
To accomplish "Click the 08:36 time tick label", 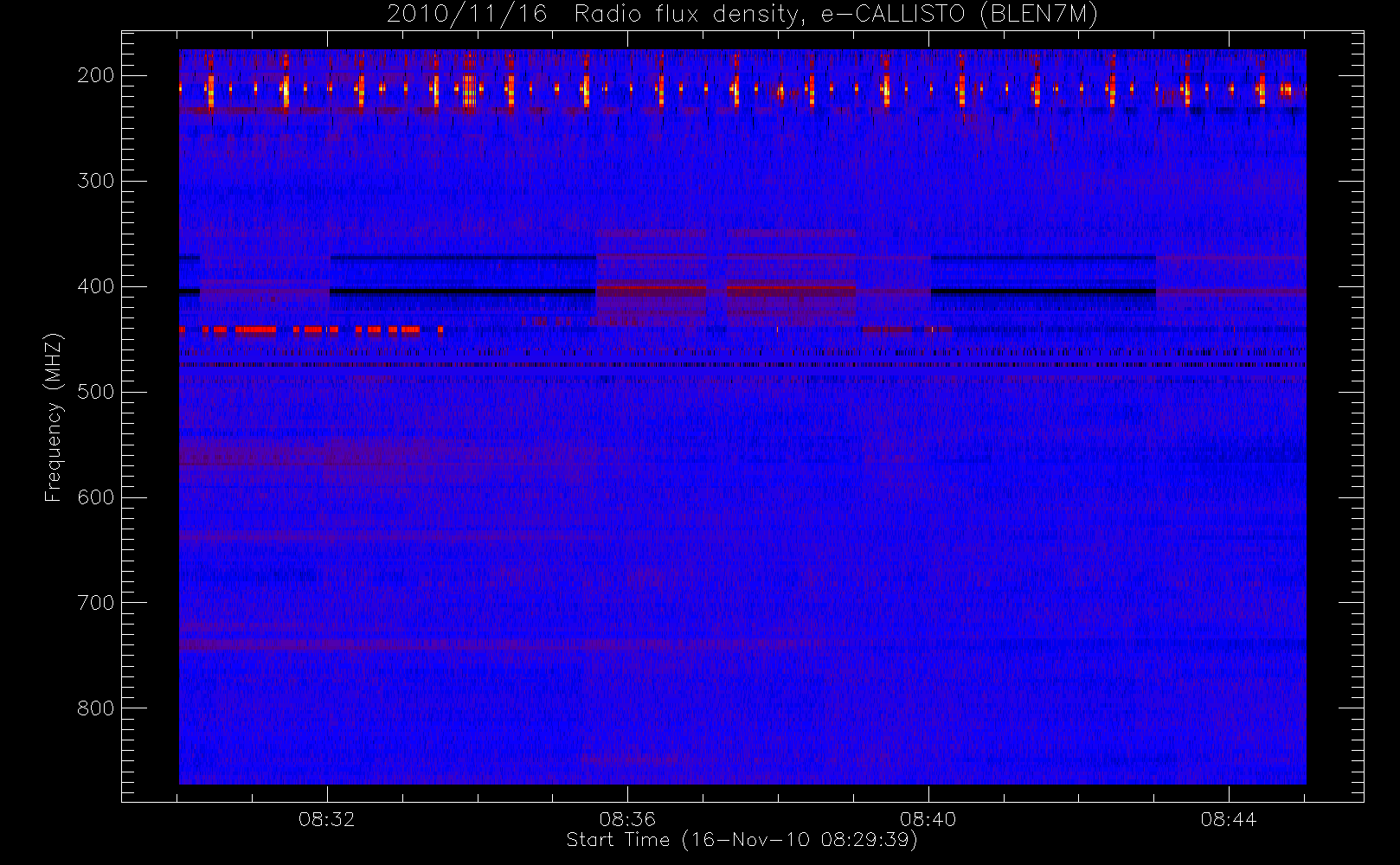I will click(627, 819).
